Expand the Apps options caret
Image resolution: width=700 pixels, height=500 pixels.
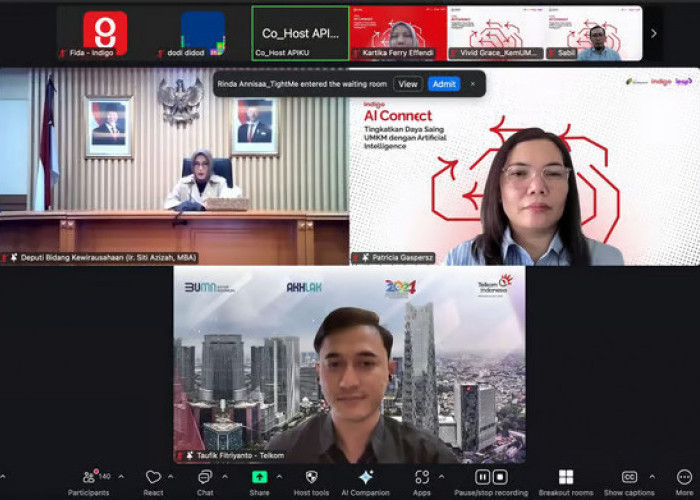(x=441, y=477)
